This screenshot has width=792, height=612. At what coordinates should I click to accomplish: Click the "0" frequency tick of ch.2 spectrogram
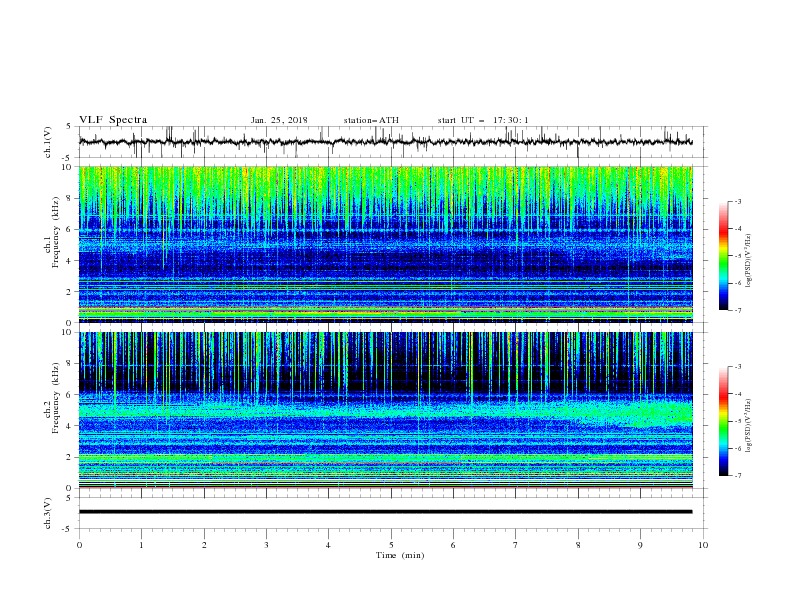pos(71,488)
